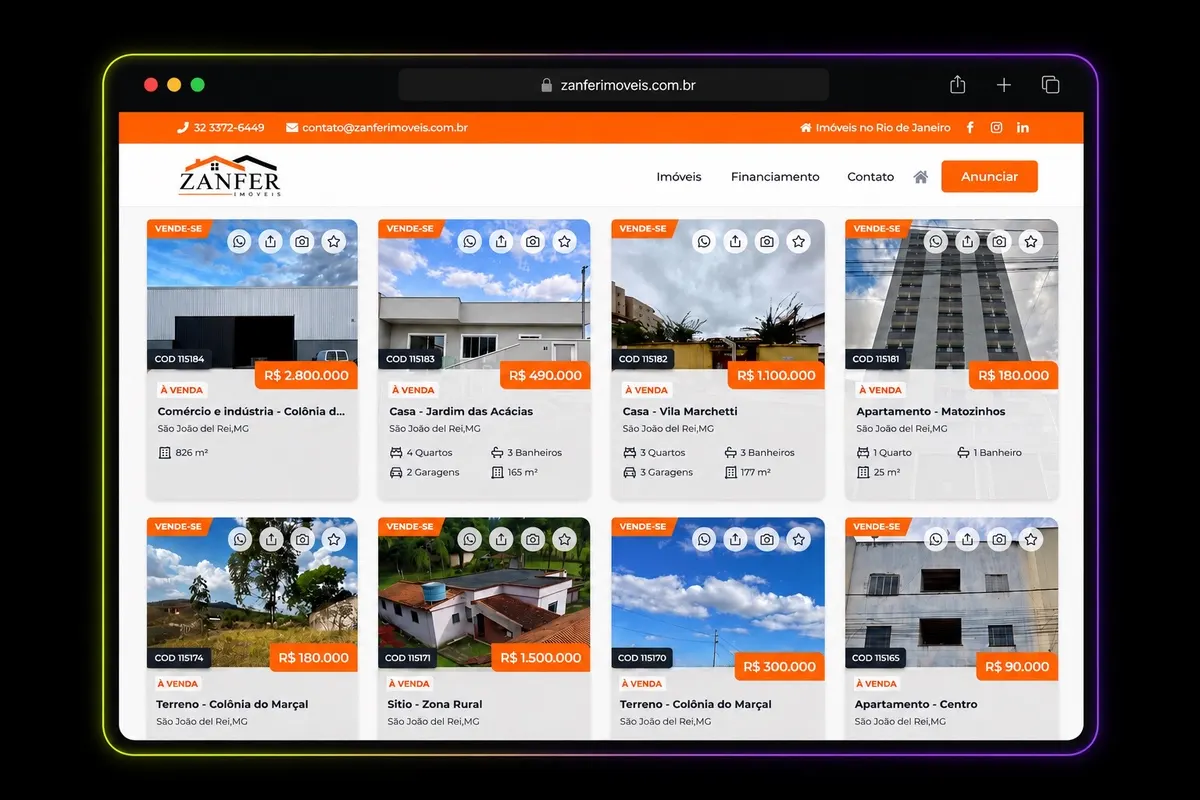This screenshot has width=1200, height=800.
Task: Click share icon on COD 115184 card
Action: [x=270, y=241]
